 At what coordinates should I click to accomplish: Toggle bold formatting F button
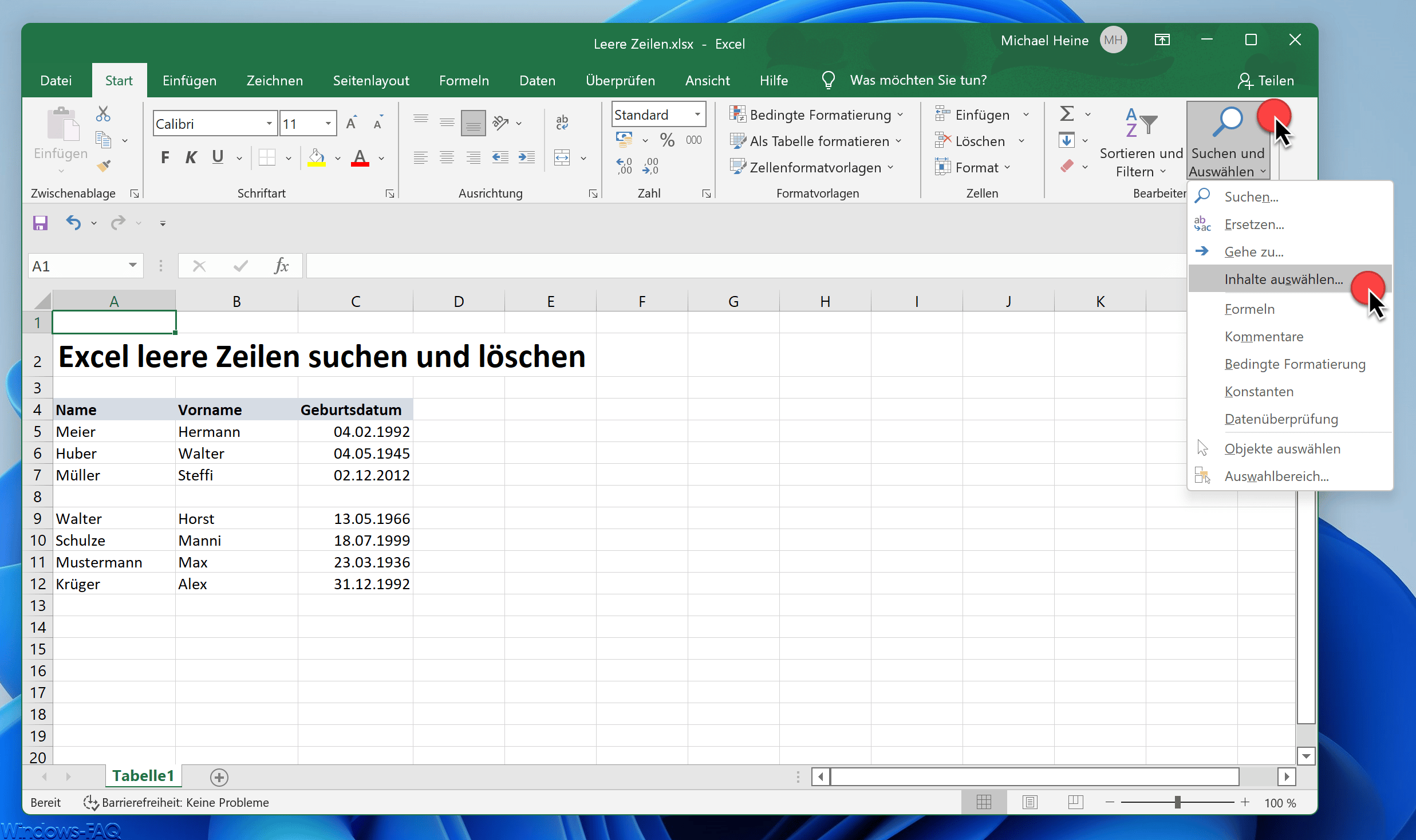[x=165, y=157]
